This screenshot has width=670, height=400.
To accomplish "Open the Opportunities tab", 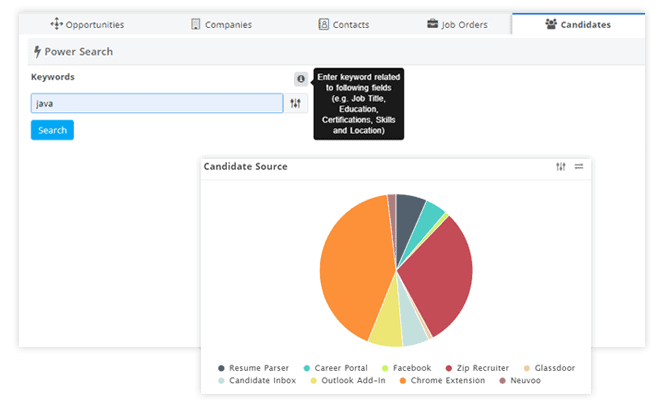I will click(87, 24).
